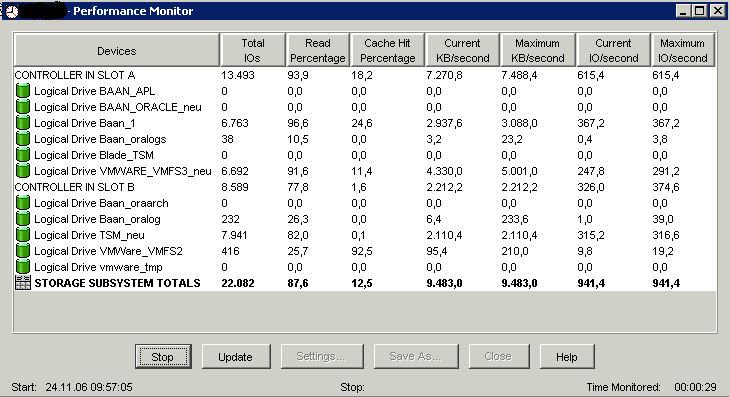Select the Baan_1 drive icon
This screenshot has height=397, width=730.
pyautogui.click(x=23, y=123)
